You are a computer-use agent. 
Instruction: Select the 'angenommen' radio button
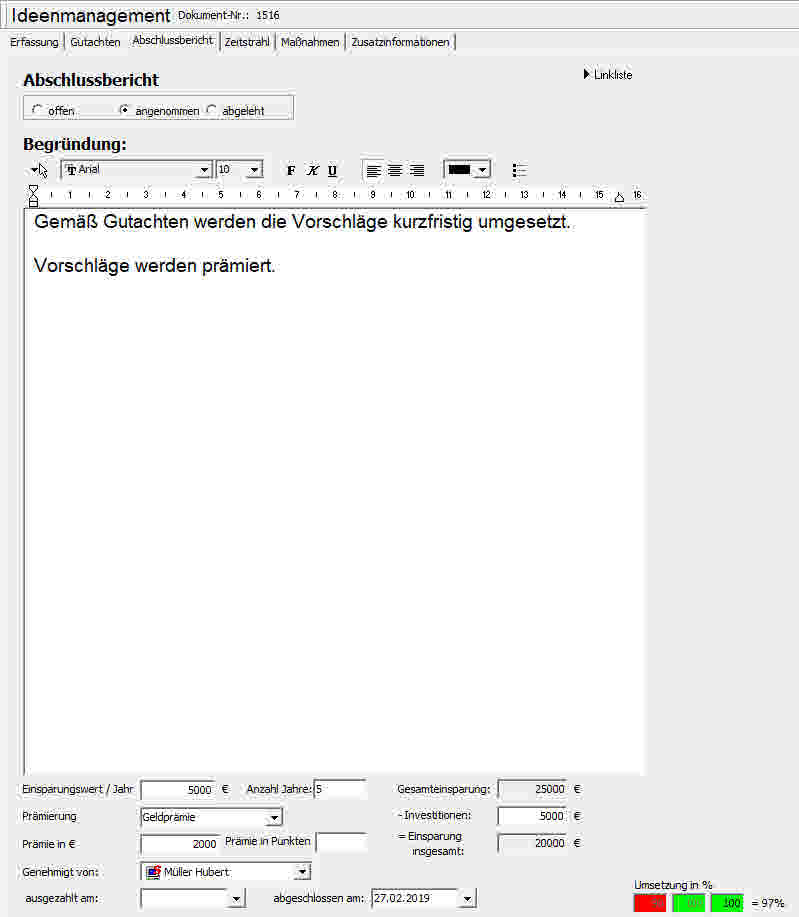coord(124,110)
